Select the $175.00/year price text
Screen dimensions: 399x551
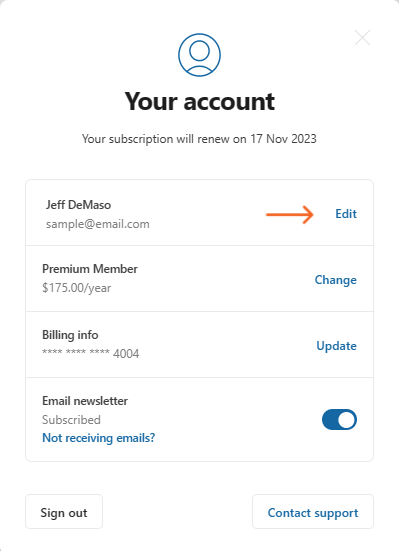coord(77,288)
